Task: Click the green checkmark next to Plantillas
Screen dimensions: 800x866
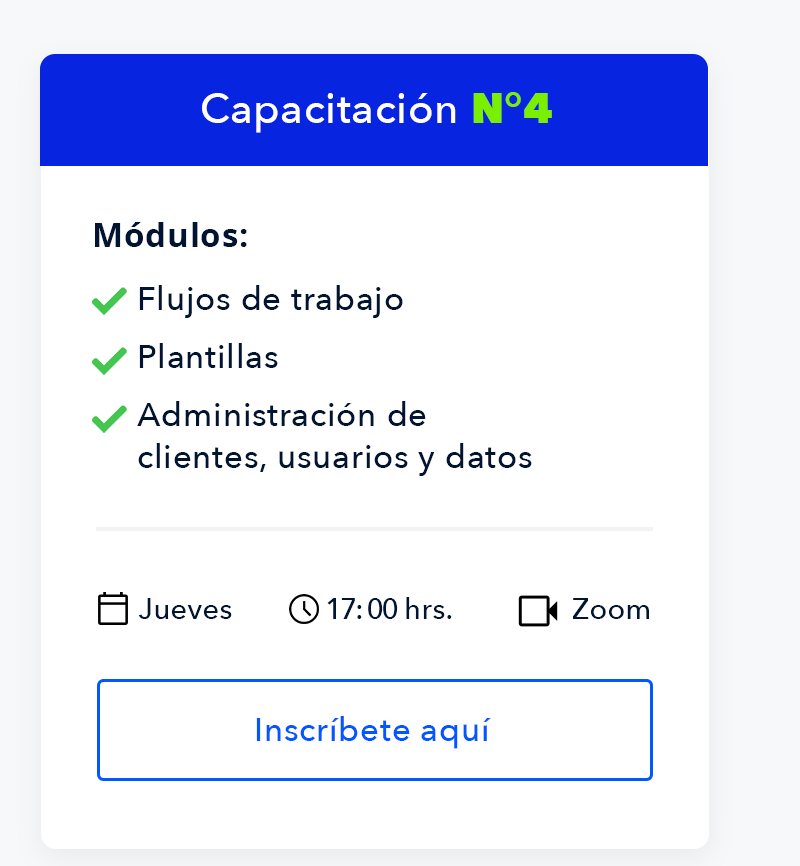Action: 109,361
